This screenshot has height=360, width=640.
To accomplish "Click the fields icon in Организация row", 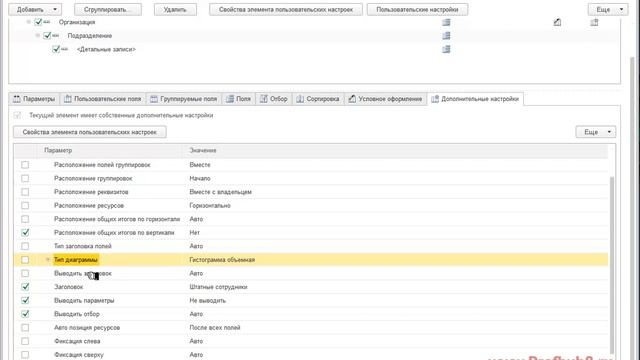I will (446, 22).
